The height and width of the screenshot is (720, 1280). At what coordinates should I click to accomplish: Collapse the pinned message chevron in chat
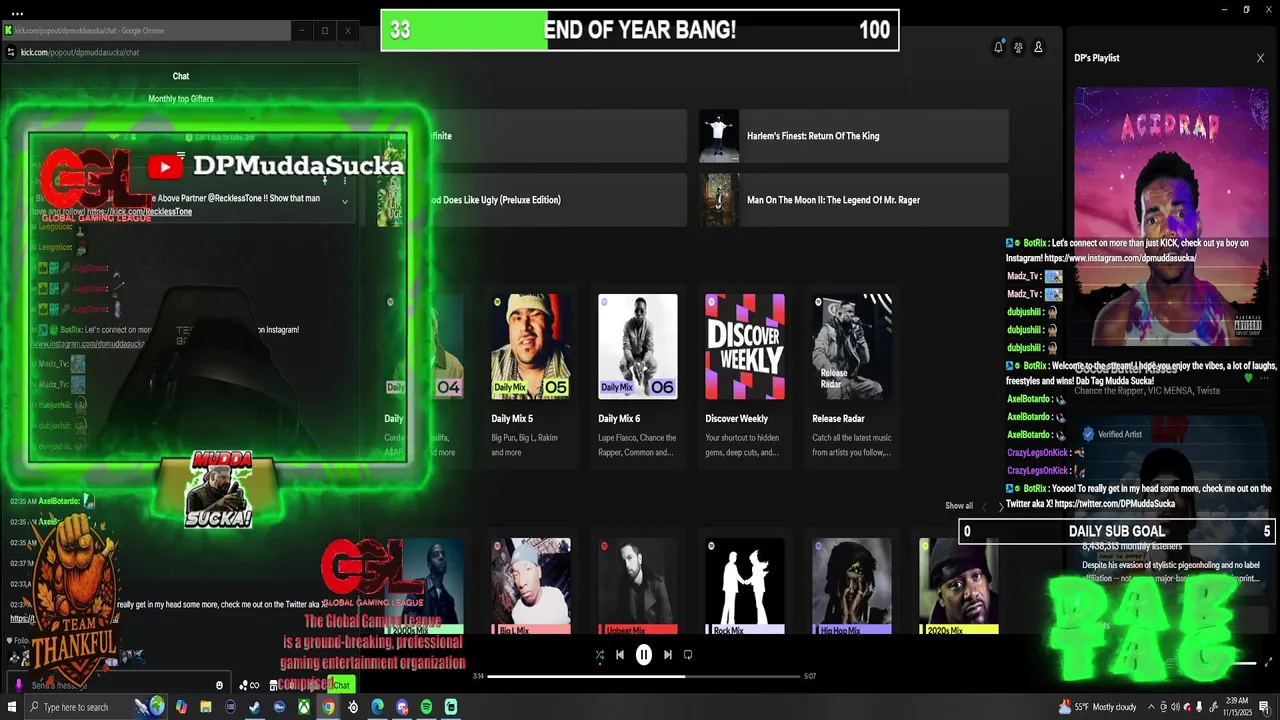345,202
